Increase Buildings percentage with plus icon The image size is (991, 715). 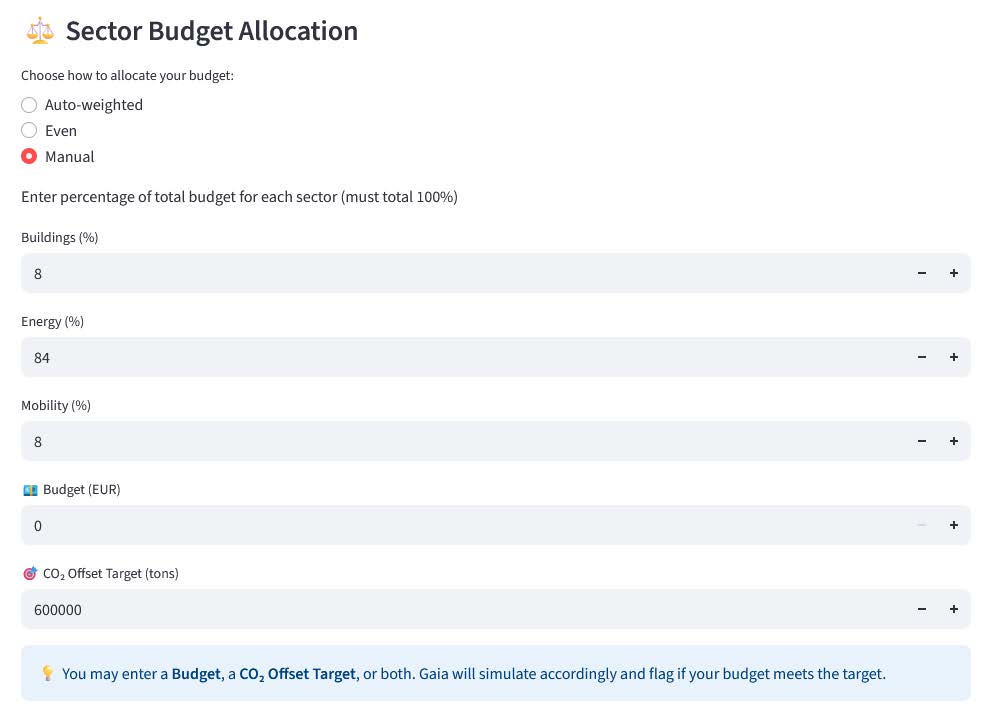click(954, 273)
